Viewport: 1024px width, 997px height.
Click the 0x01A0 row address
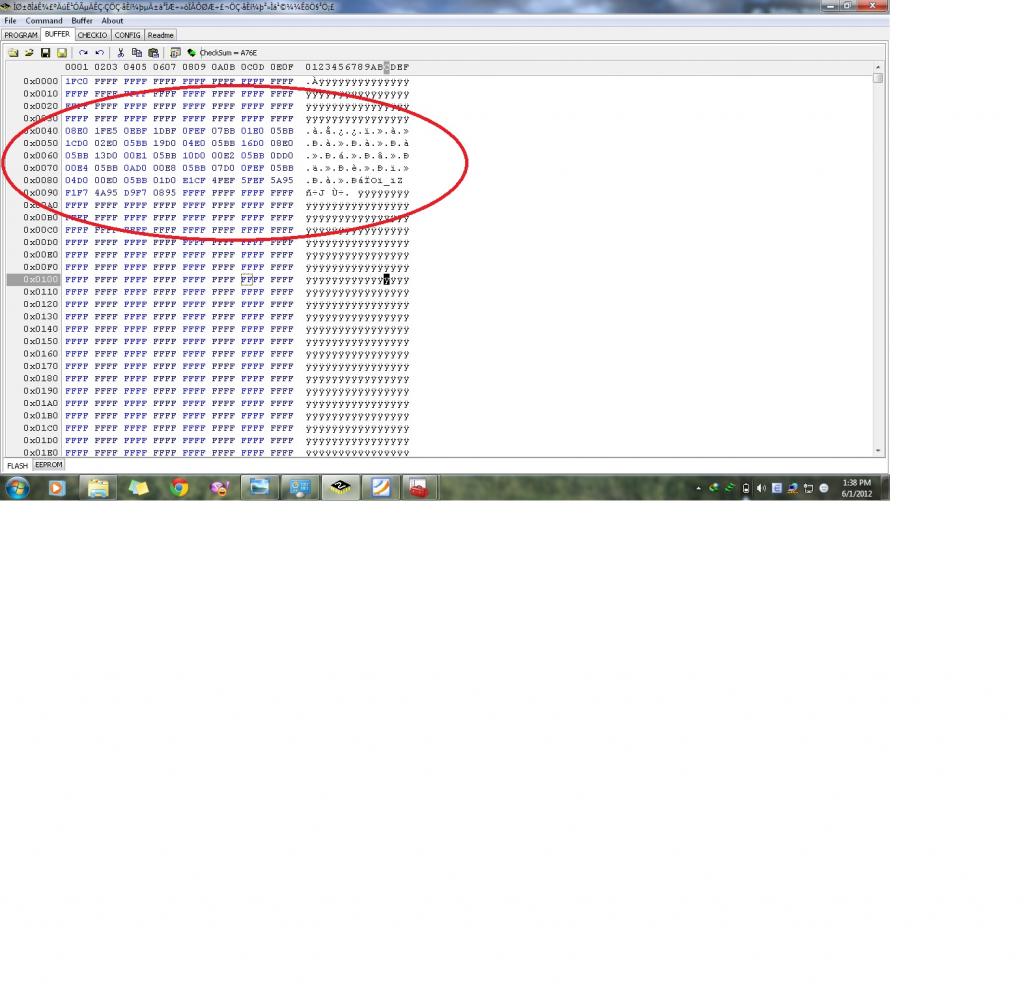tap(40, 404)
